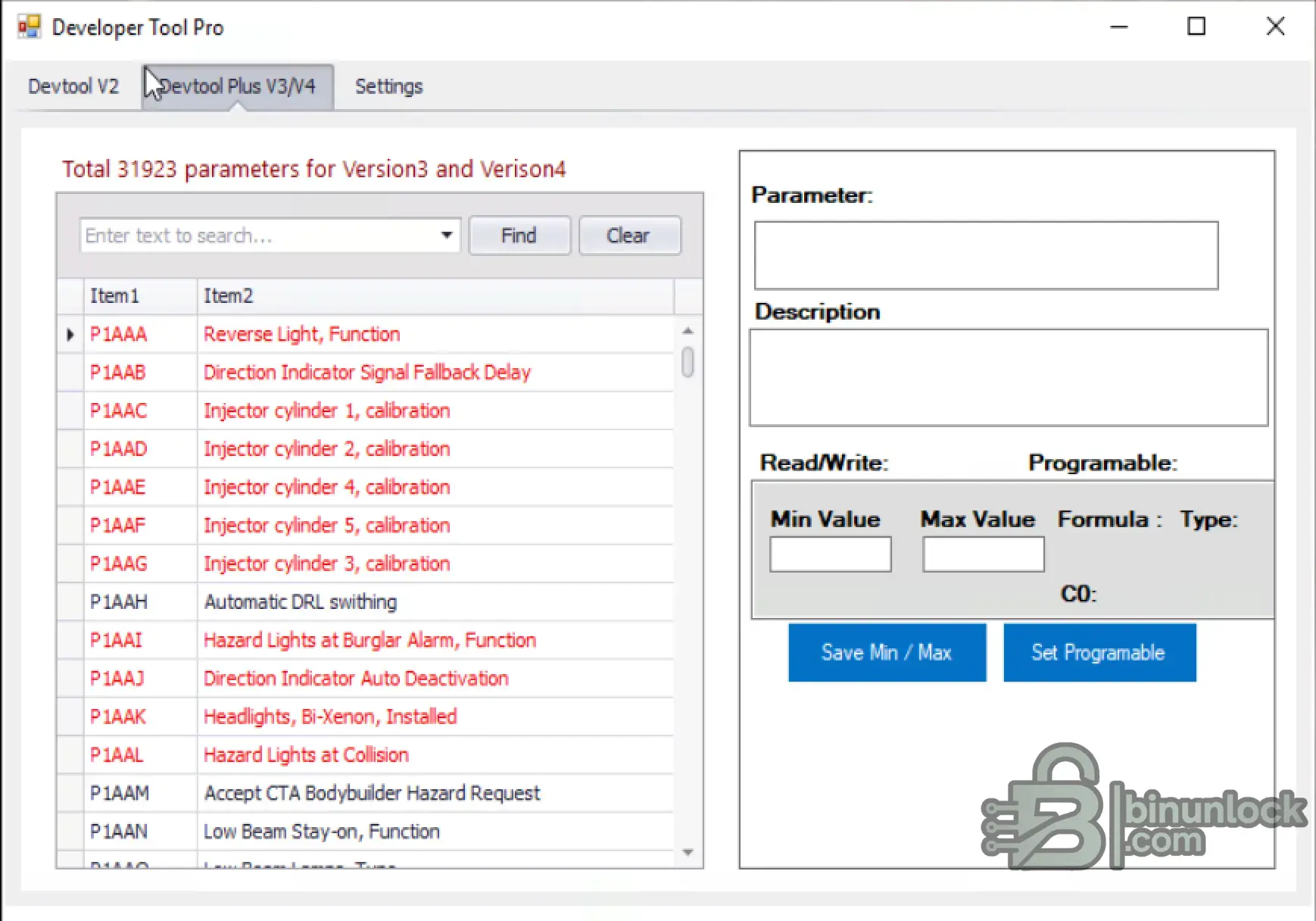Focus the Min Value input field
This screenshot has height=921, width=1316.
tap(831, 554)
